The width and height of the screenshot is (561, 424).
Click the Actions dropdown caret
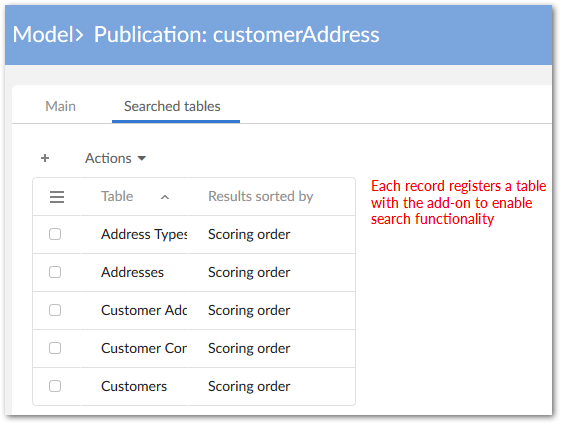click(x=142, y=159)
